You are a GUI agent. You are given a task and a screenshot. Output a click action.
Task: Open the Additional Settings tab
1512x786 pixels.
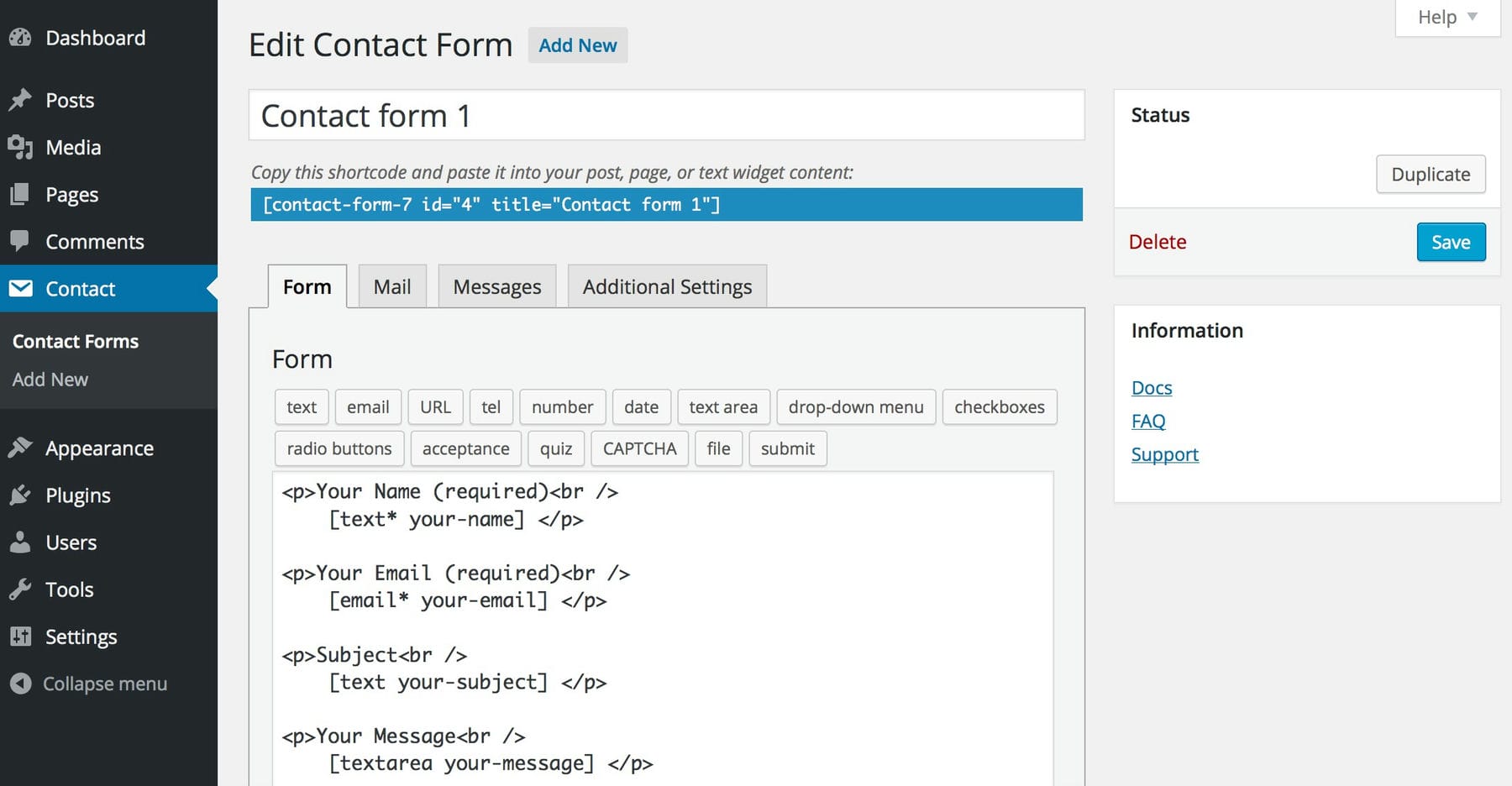coord(667,287)
